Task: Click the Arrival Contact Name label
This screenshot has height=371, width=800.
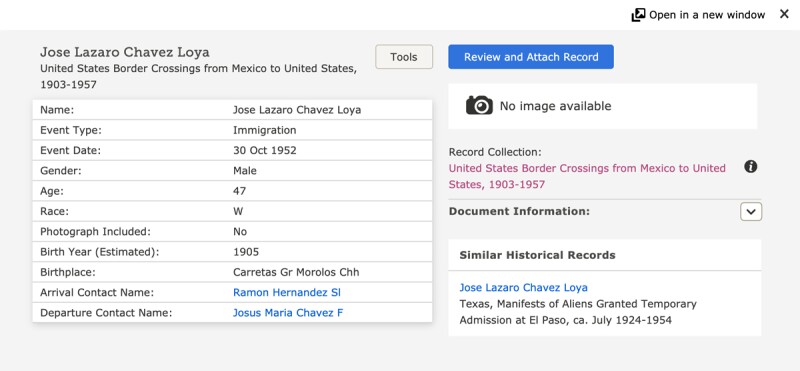Action: (x=97, y=292)
